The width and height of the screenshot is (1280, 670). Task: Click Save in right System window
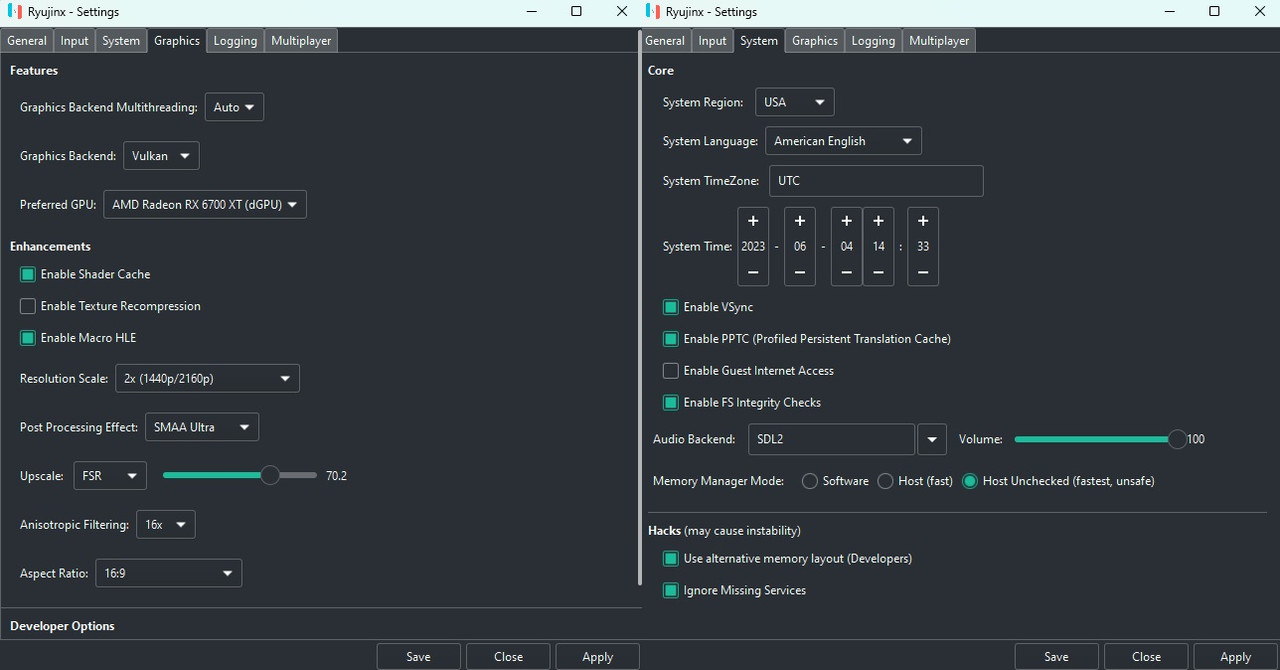(1057, 657)
